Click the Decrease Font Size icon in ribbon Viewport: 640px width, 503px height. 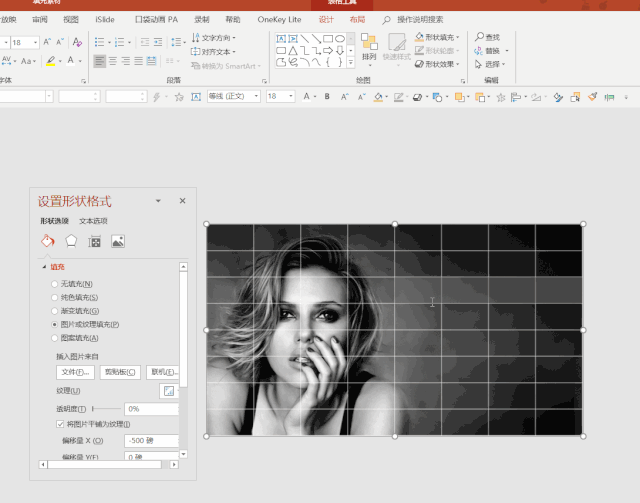[x=60, y=42]
